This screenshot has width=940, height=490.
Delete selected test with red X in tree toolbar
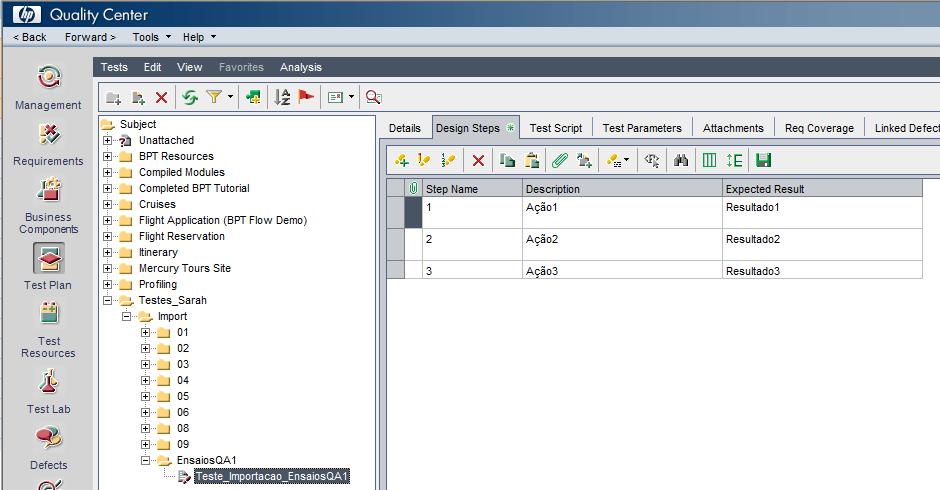(161, 97)
